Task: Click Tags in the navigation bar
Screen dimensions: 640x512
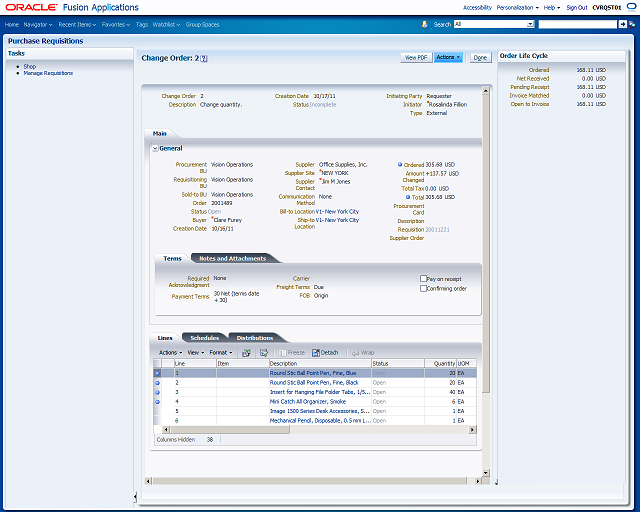Action: coord(142,24)
